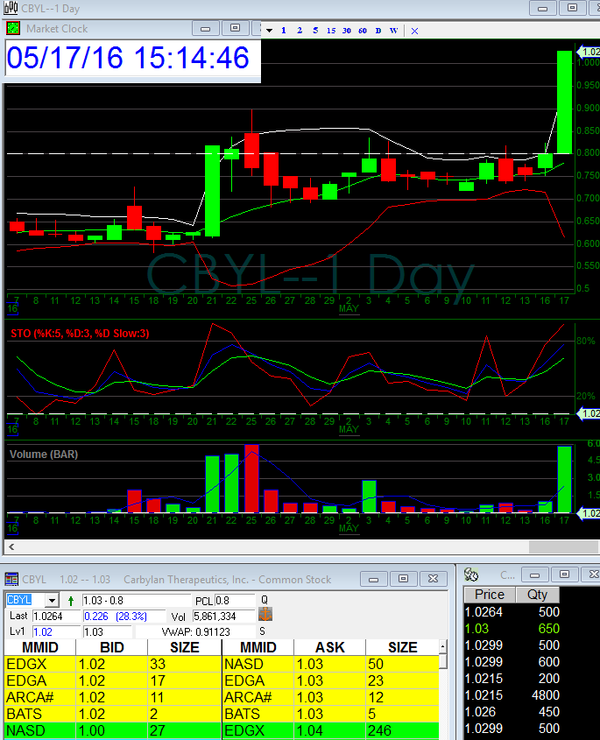Select the BATS 1.02 bid row

click(x=112, y=714)
